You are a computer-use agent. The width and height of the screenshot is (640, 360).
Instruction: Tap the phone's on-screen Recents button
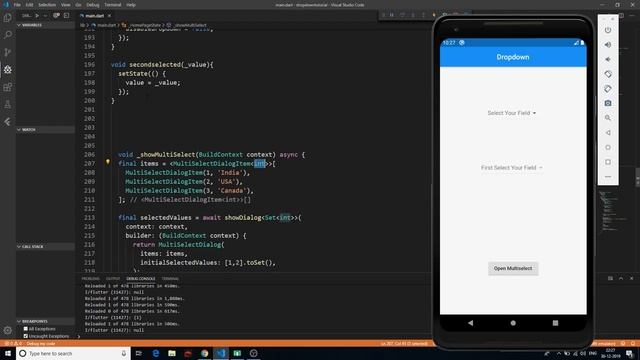555,323
